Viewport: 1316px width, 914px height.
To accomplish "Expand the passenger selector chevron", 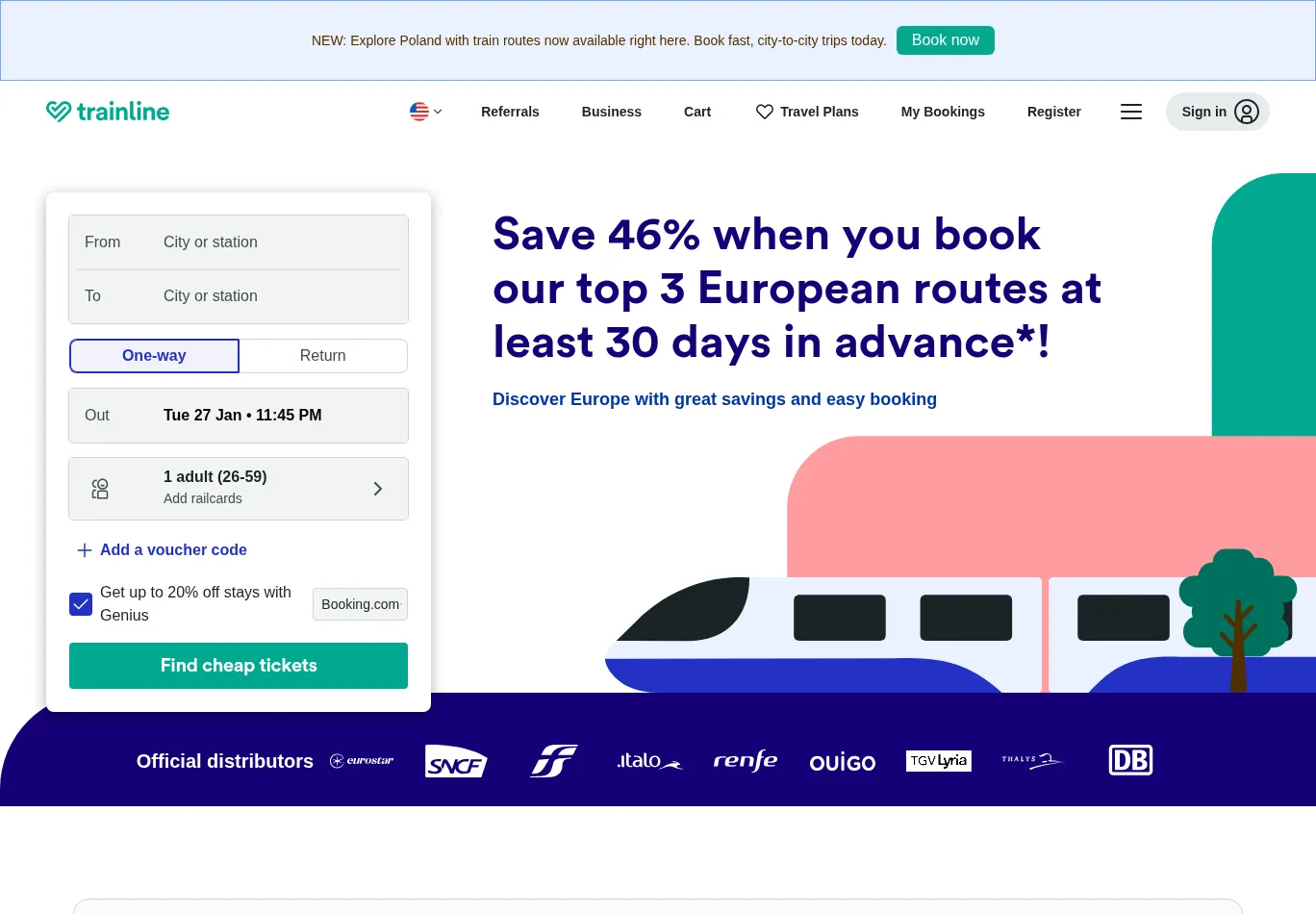I will click(x=378, y=489).
